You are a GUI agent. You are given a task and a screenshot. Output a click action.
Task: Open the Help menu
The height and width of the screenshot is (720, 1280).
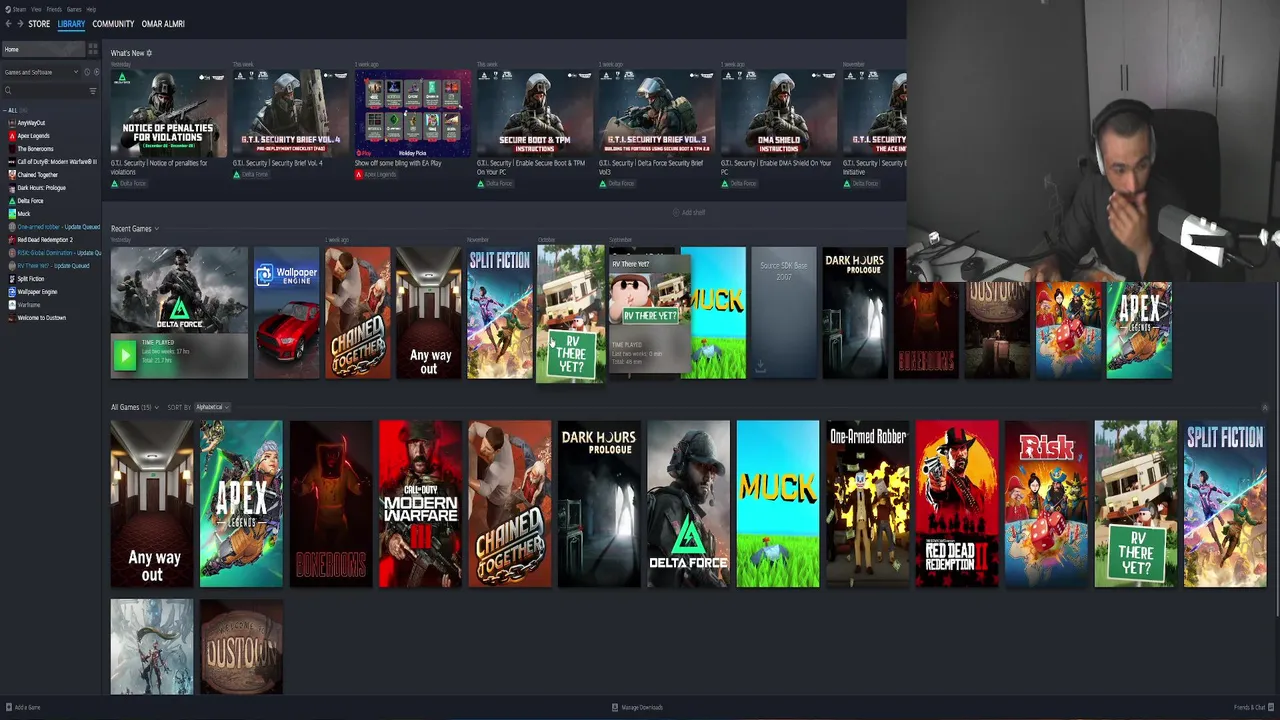coord(91,9)
